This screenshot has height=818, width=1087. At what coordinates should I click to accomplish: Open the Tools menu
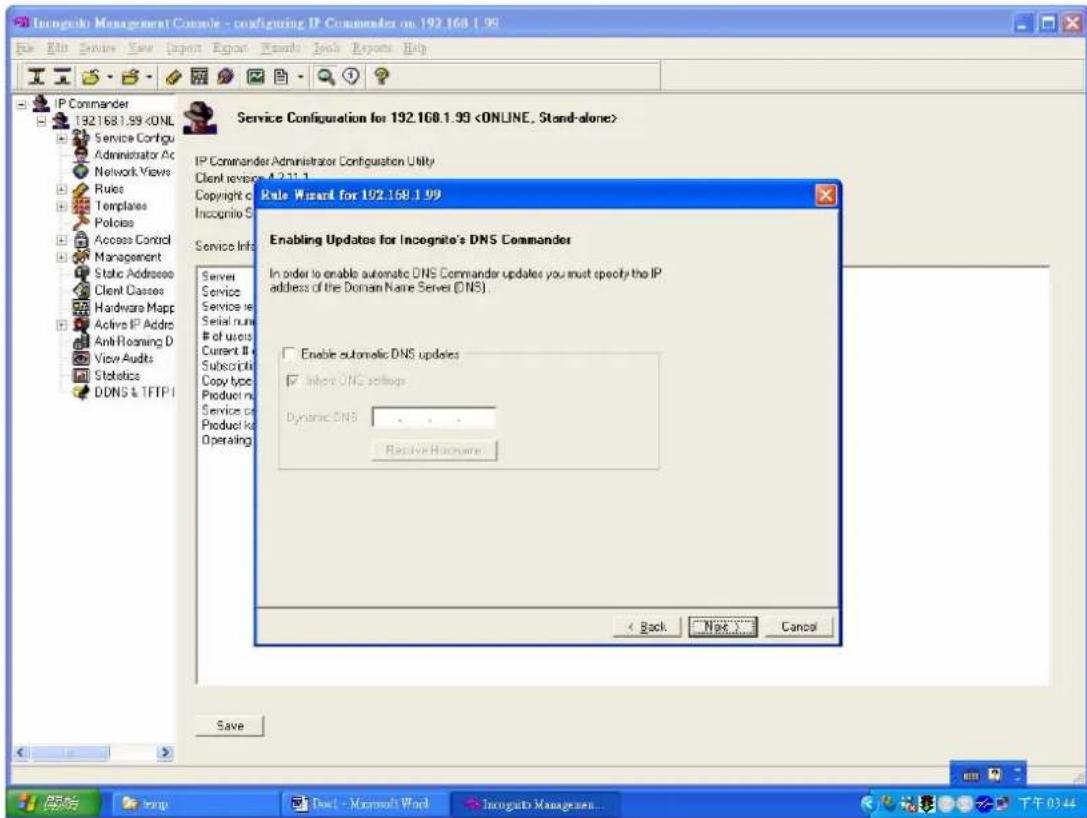pyautogui.click(x=326, y=48)
